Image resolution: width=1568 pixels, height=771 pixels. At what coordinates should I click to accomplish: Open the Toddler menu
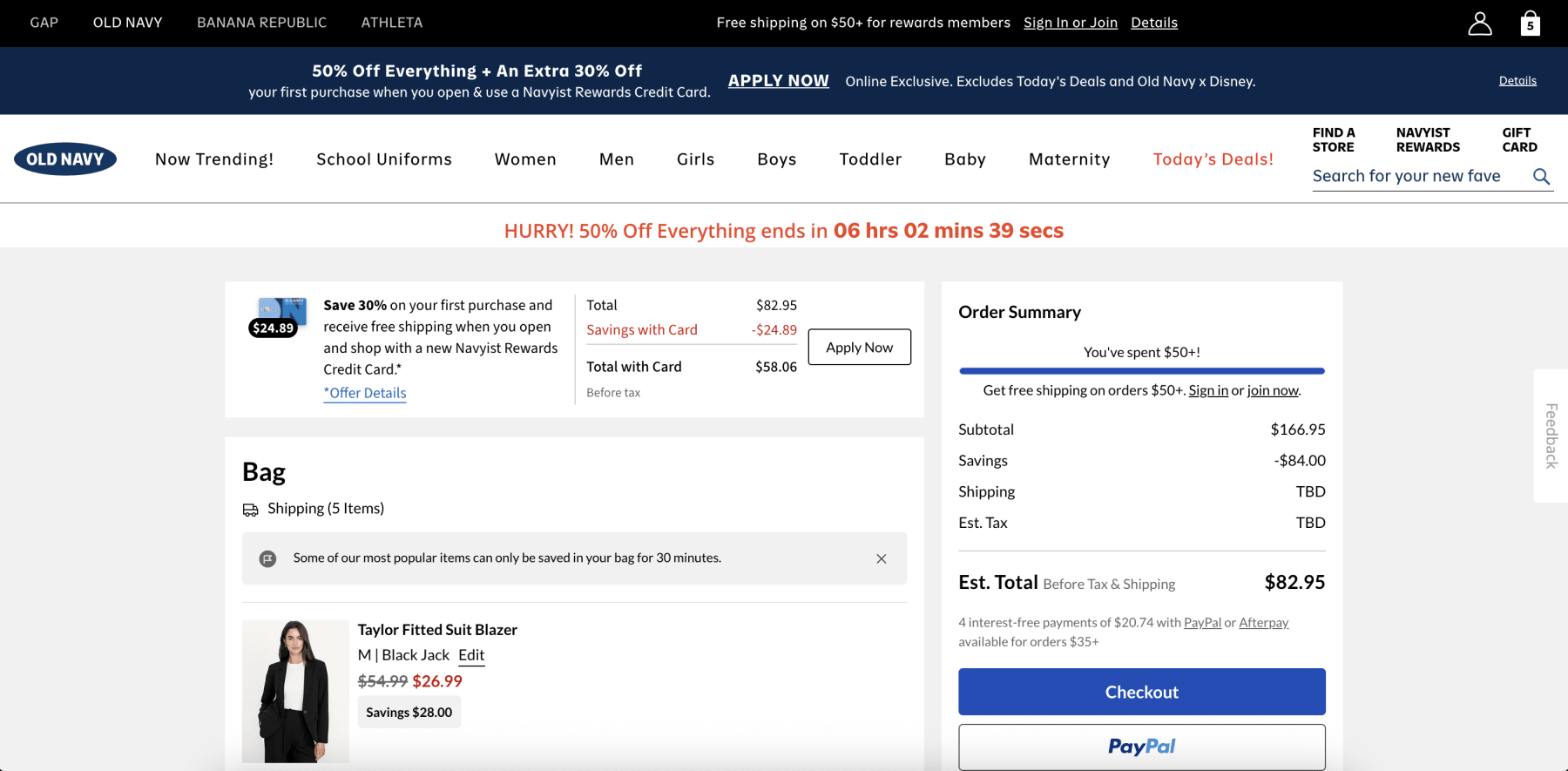pyautogui.click(x=870, y=159)
